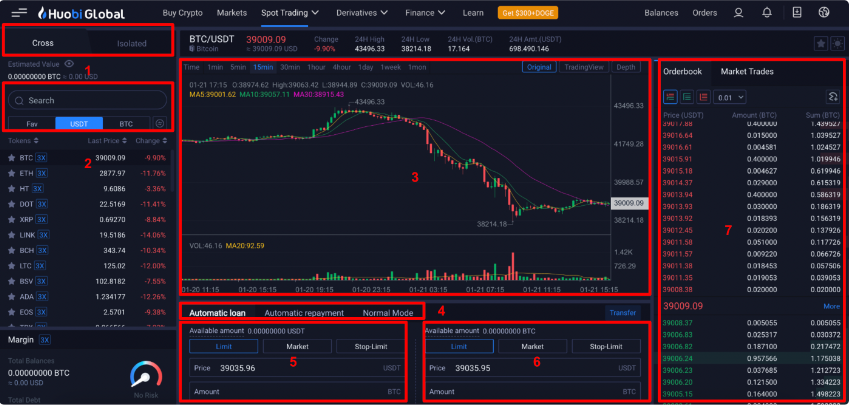Open the globe language icon
Image resolution: width=851 pixels, height=407 pixels.
click(x=825, y=12)
